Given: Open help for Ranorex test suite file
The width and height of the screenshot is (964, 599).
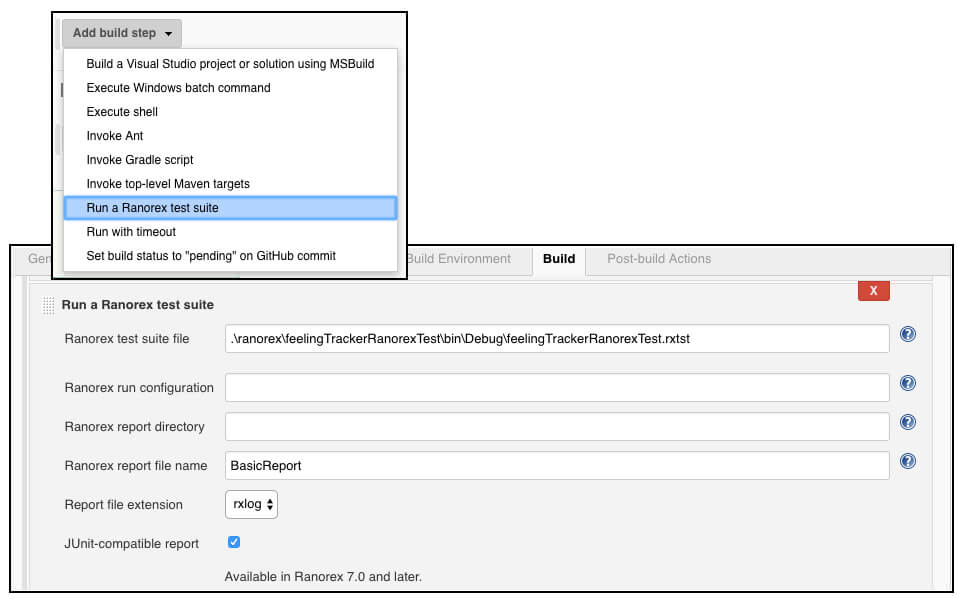Looking at the screenshot, I should point(907,334).
